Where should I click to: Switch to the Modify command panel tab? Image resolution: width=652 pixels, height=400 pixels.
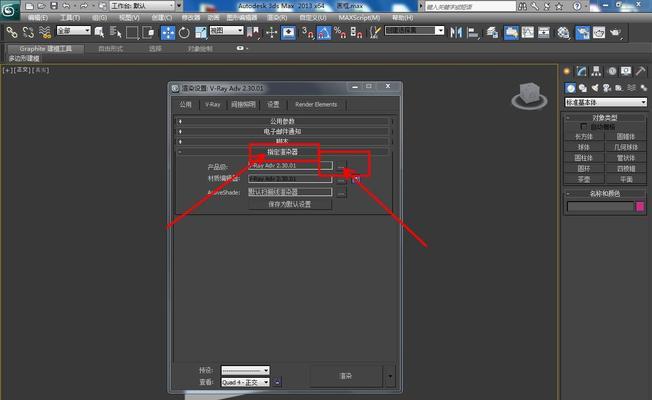581,72
